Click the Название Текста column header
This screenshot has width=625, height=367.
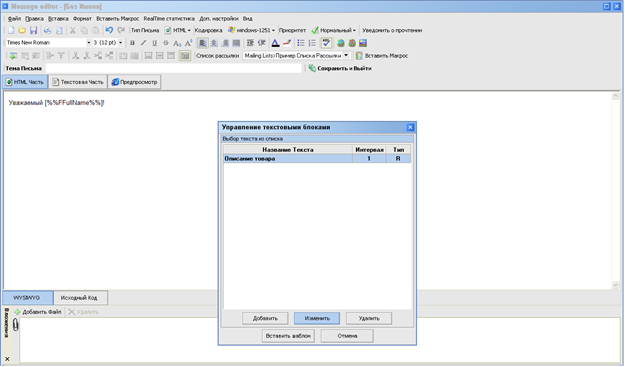pos(288,150)
